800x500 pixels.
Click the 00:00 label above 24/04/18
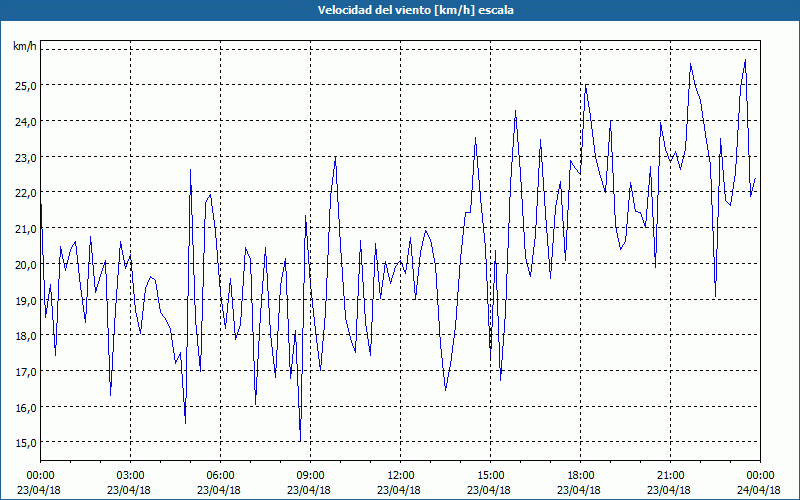click(761, 476)
